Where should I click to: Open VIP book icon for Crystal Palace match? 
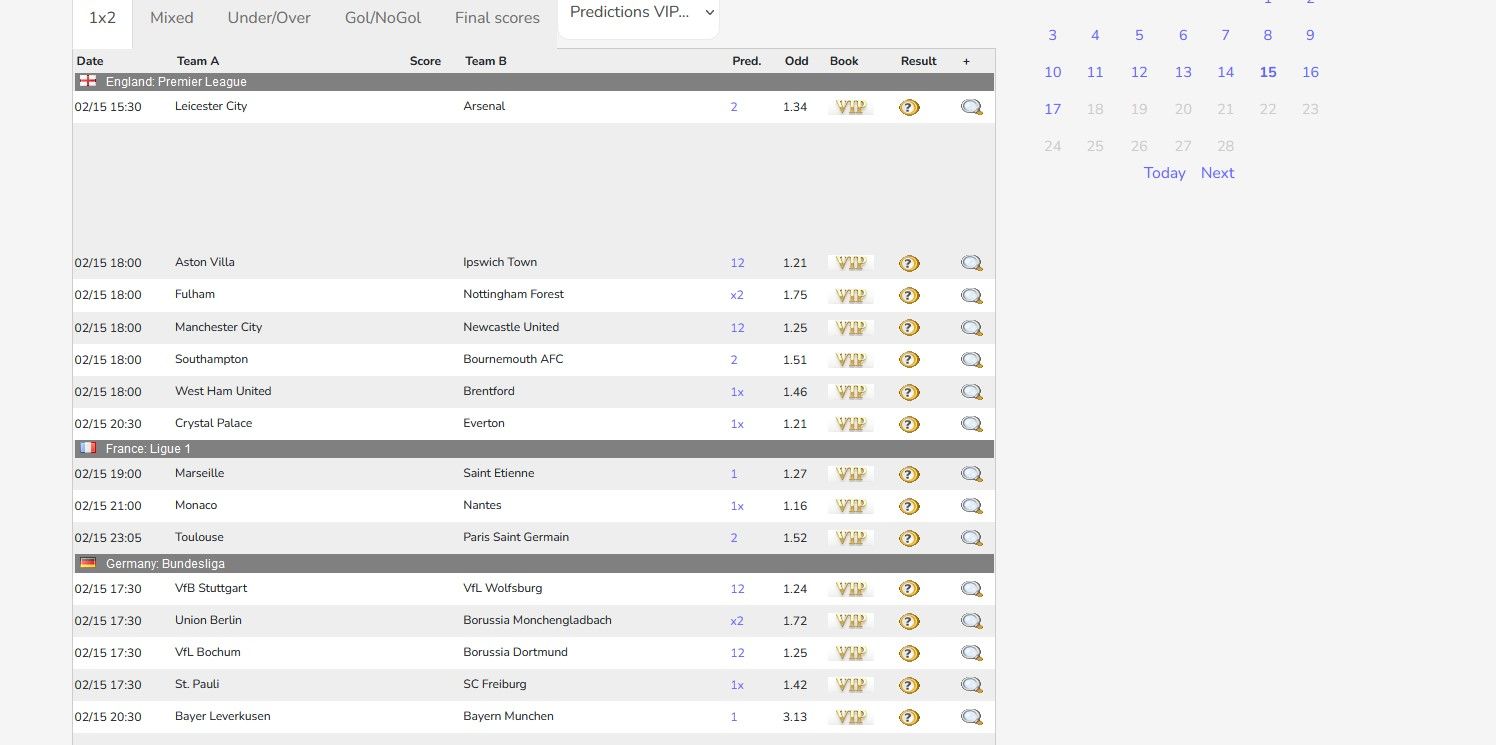click(x=850, y=424)
